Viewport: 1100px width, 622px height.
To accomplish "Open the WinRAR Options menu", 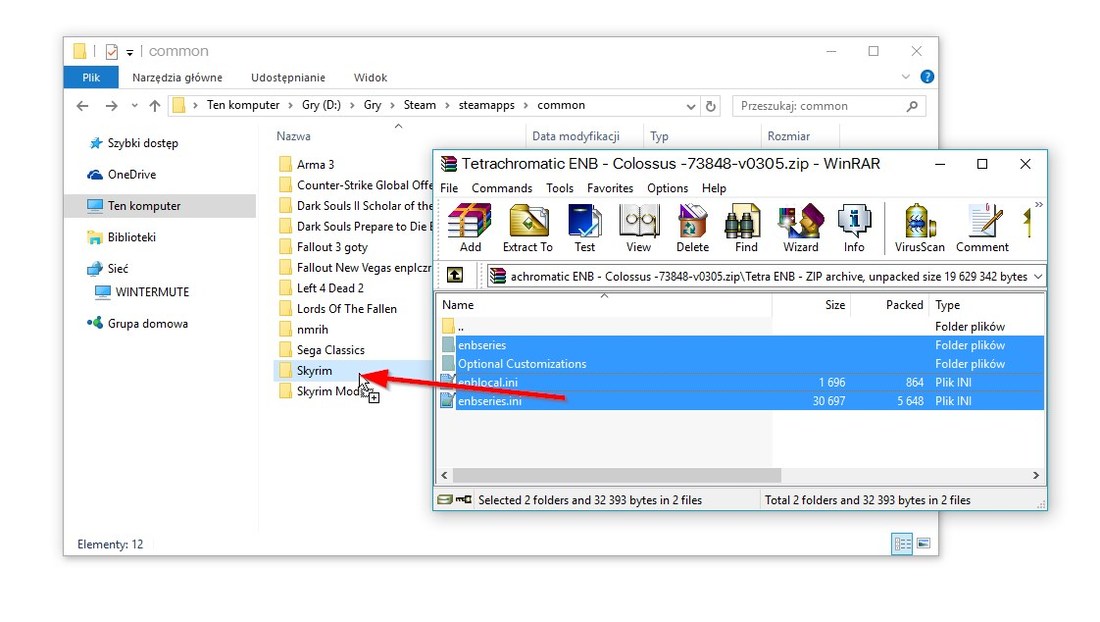I will pyautogui.click(x=667, y=188).
